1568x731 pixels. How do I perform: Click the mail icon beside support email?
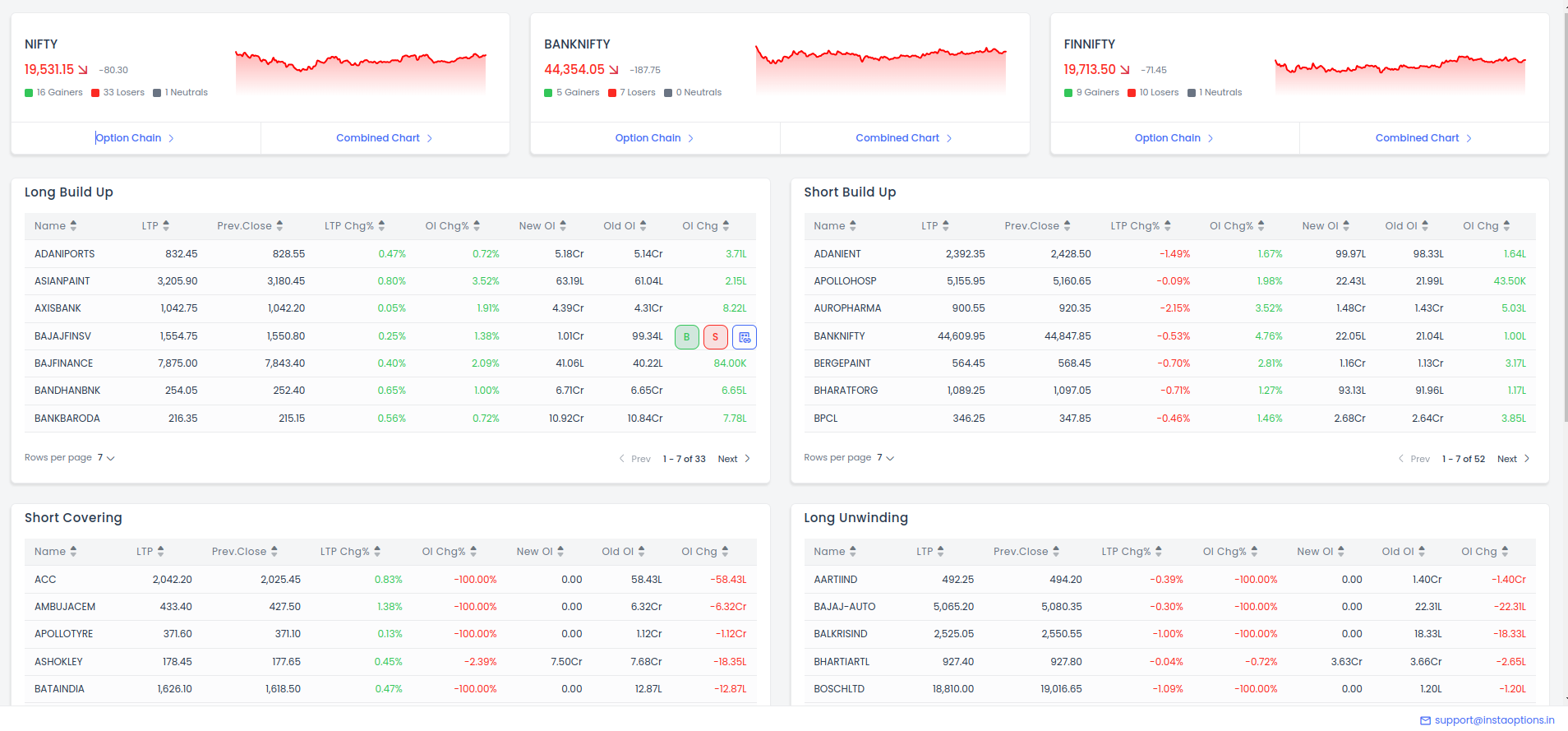[1425, 720]
